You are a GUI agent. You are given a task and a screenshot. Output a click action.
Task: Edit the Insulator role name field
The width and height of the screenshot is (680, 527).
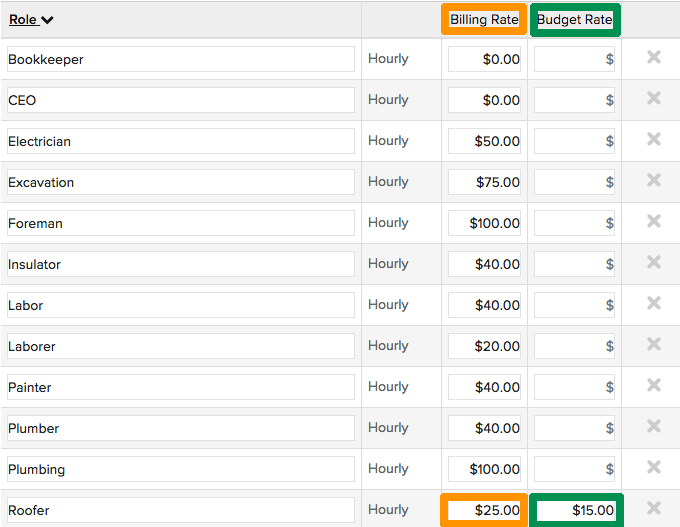pyautogui.click(x=181, y=264)
